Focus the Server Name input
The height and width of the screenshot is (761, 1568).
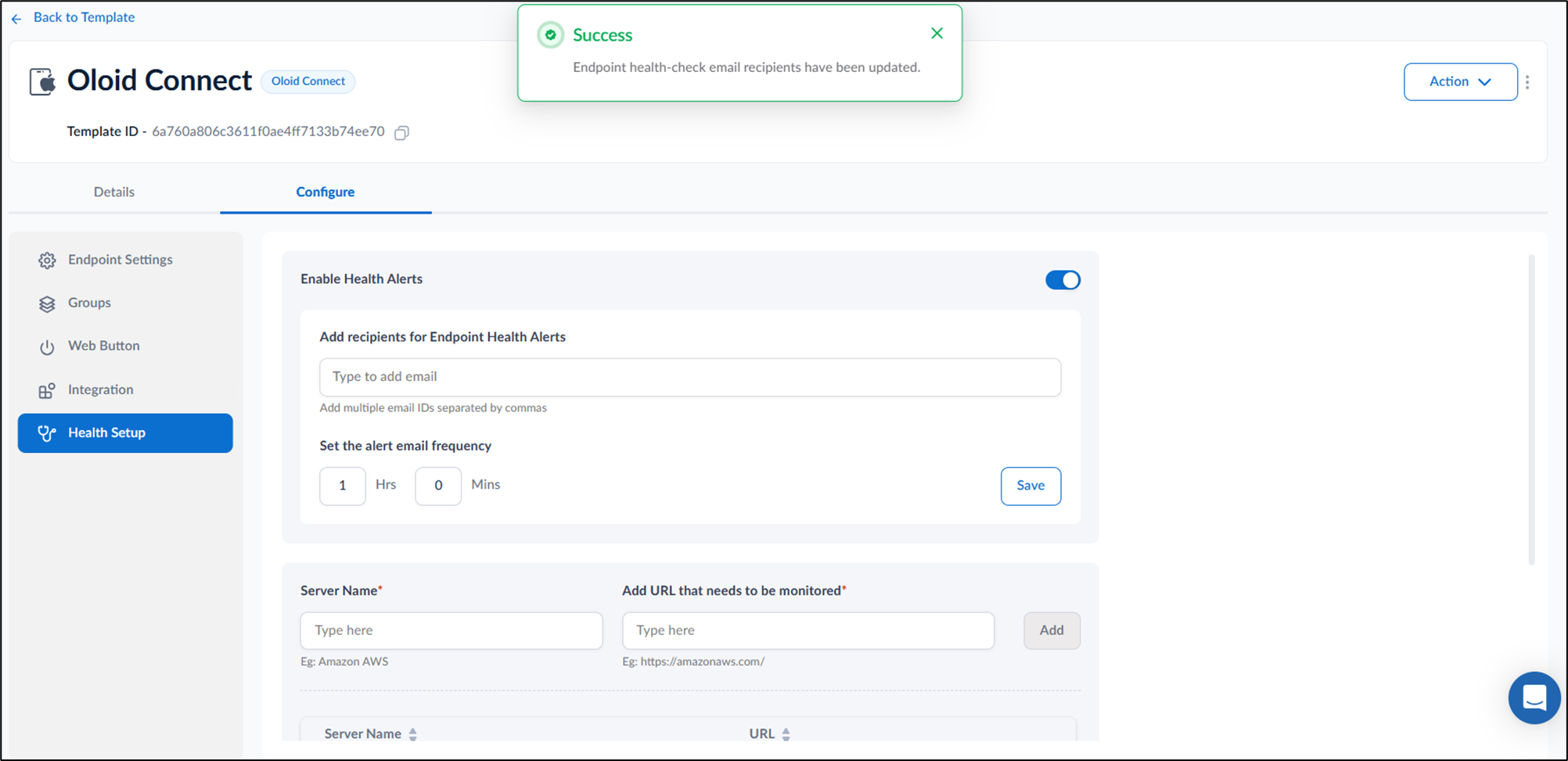(x=451, y=630)
